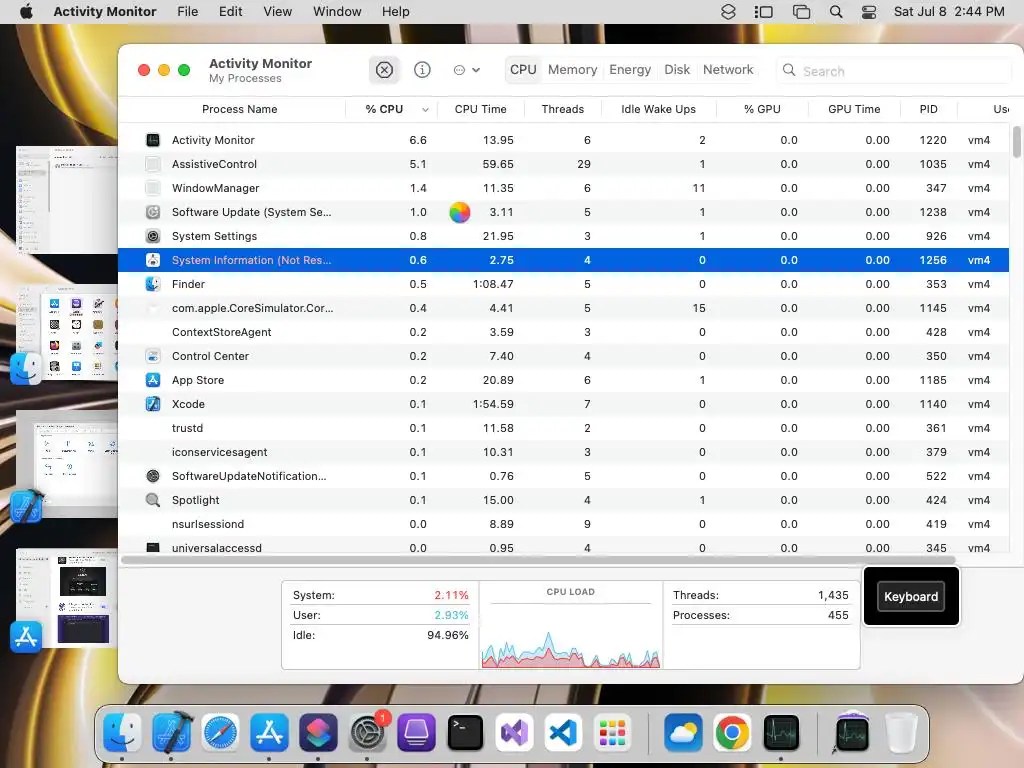This screenshot has height=768, width=1024.
Task: Open the Apple menu
Action: click(x=26, y=12)
